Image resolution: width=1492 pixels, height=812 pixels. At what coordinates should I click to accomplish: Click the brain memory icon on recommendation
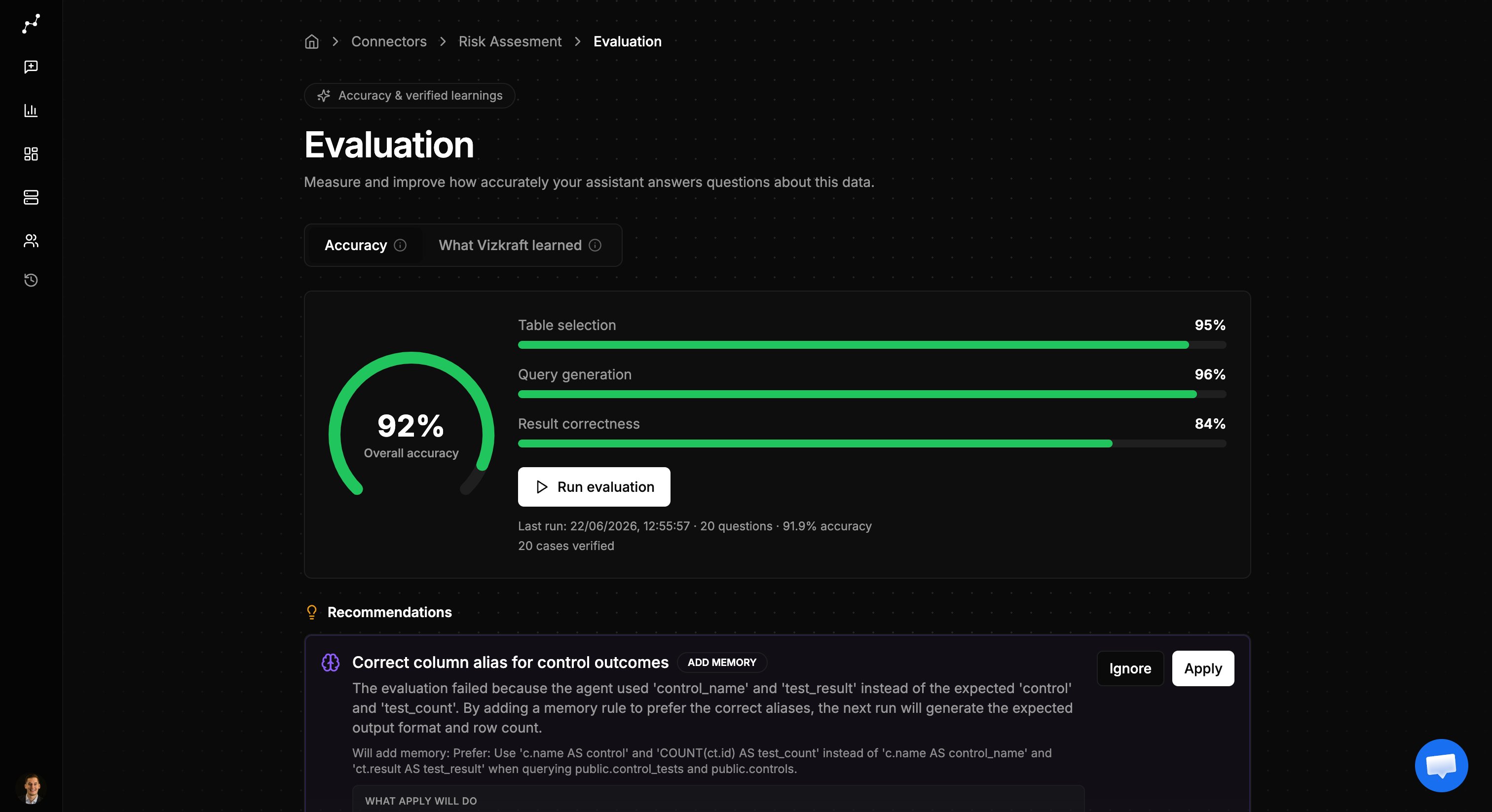pos(331,662)
